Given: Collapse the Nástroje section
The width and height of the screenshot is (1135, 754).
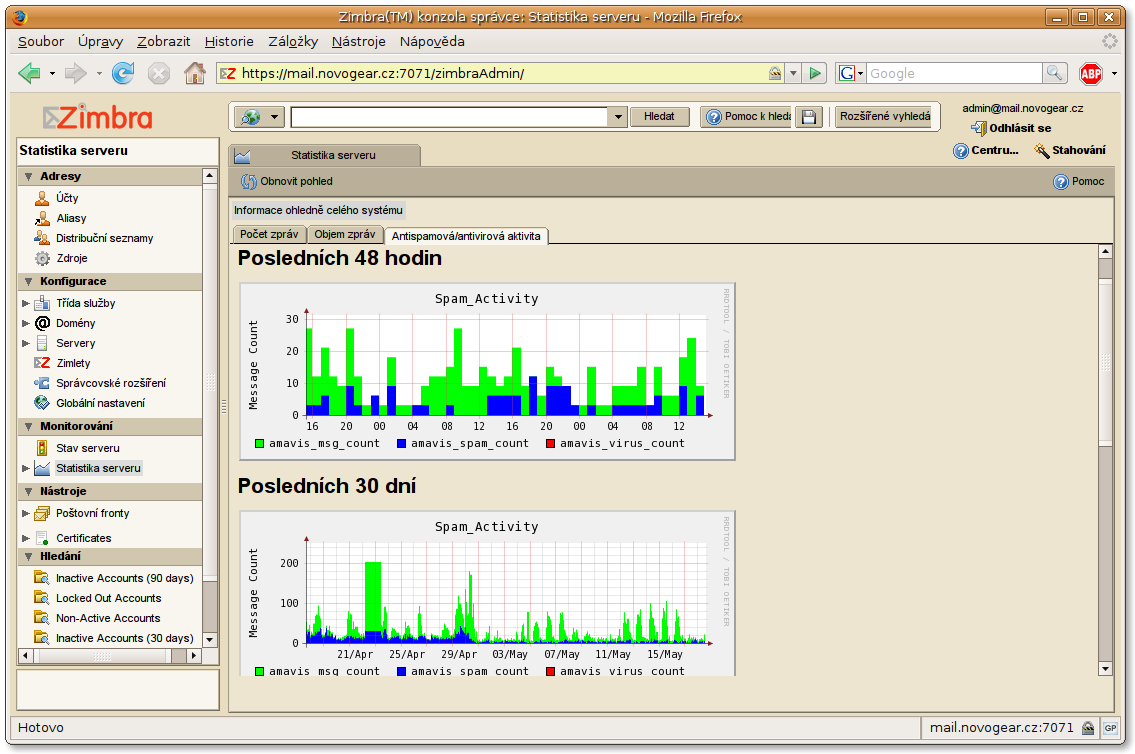Looking at the screenshot, I should point(28,491).
